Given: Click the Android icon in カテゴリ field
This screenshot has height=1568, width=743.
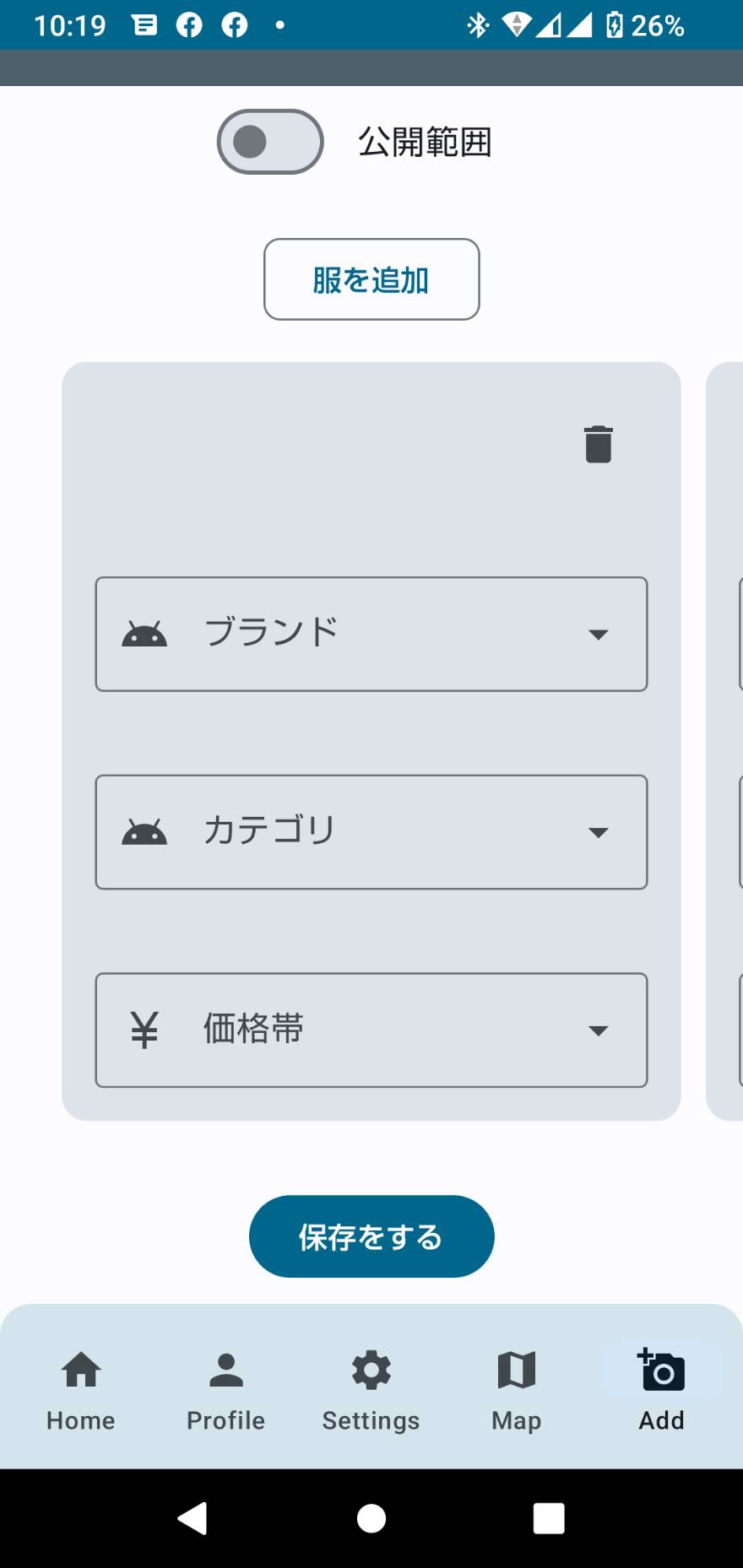Looking at the screenshot, I should pos(144,832).
